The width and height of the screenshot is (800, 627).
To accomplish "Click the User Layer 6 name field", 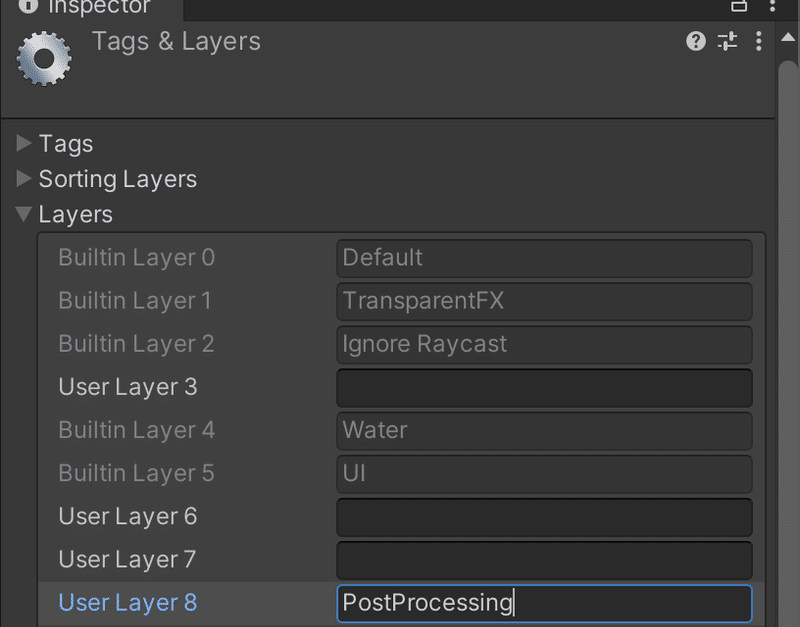I will 544,517.
